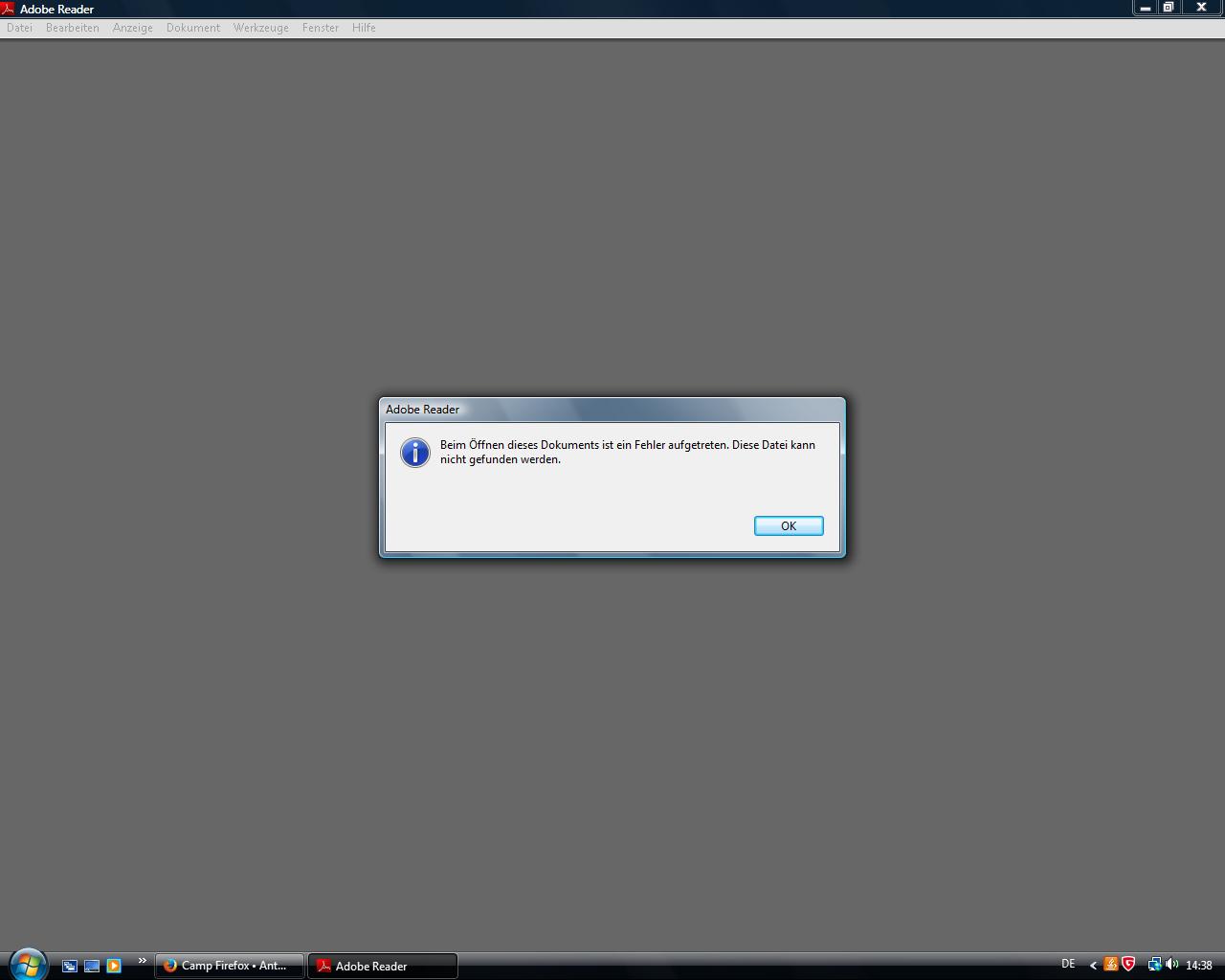Close the Adobe Reader window

pos(1202,8)
